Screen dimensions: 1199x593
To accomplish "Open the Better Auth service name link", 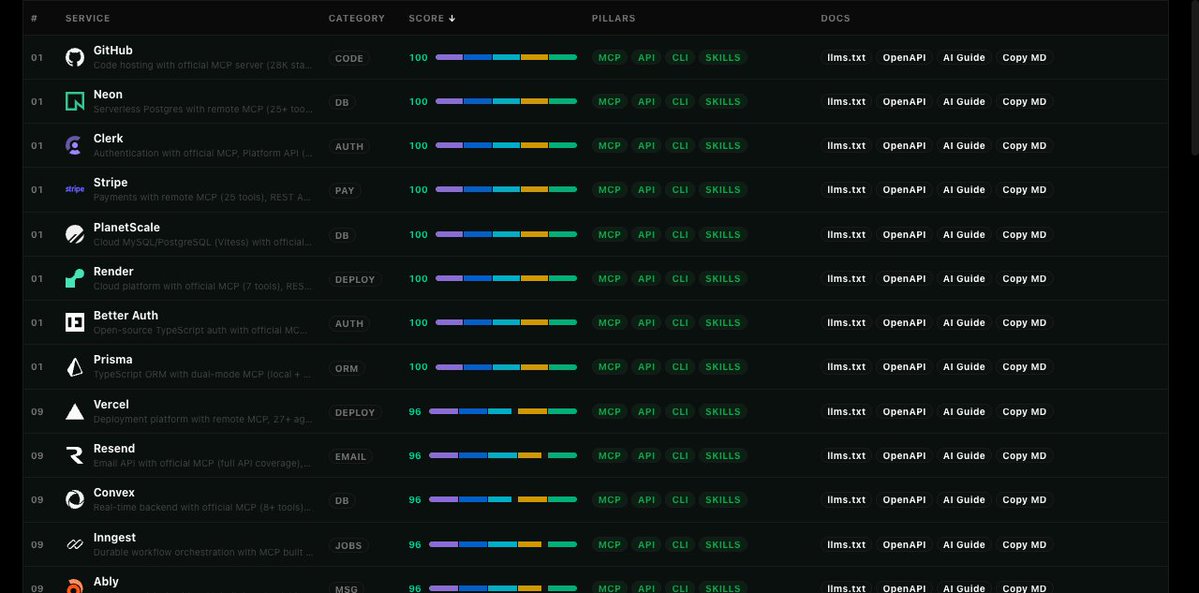I will coord(125,315).
